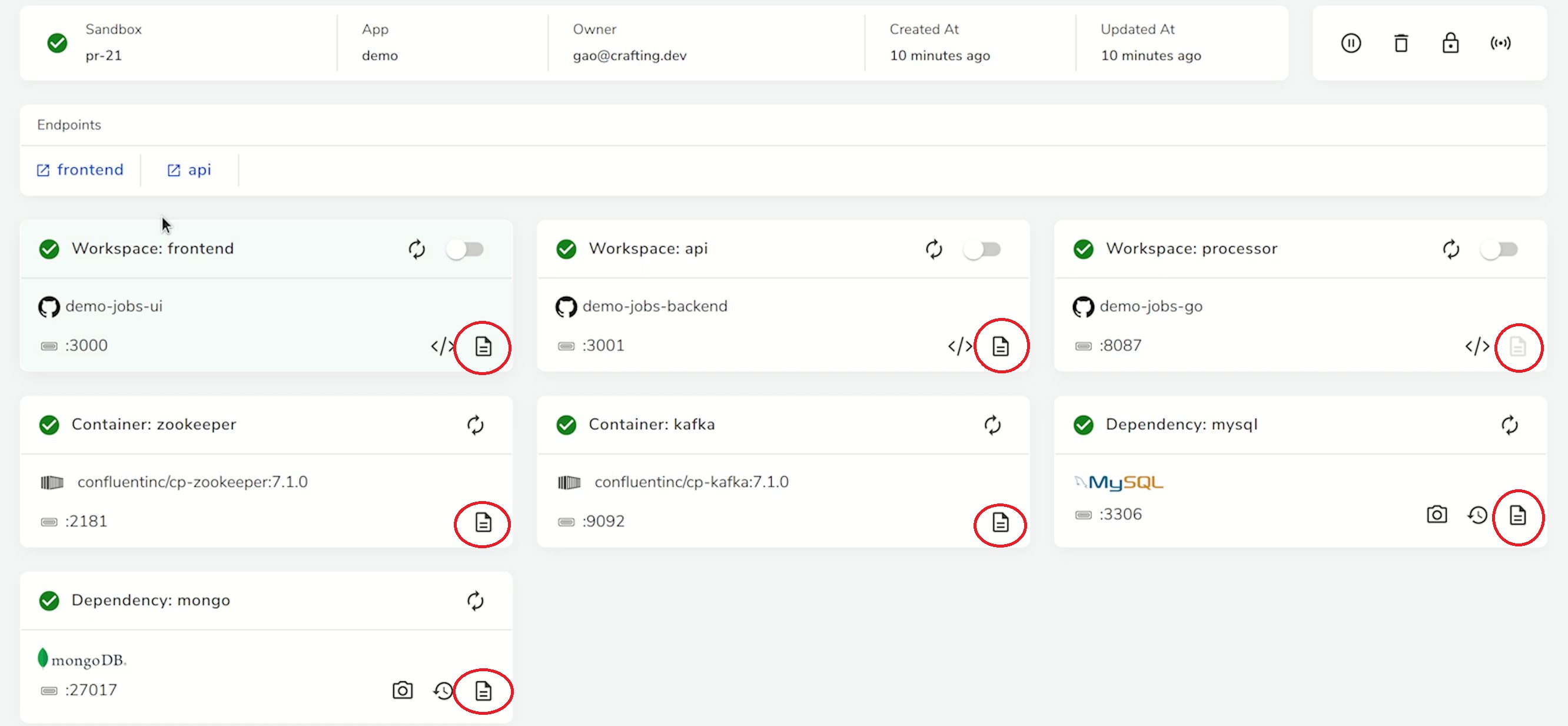Click the trash icon to delete the sandbox

point(1401,43)
